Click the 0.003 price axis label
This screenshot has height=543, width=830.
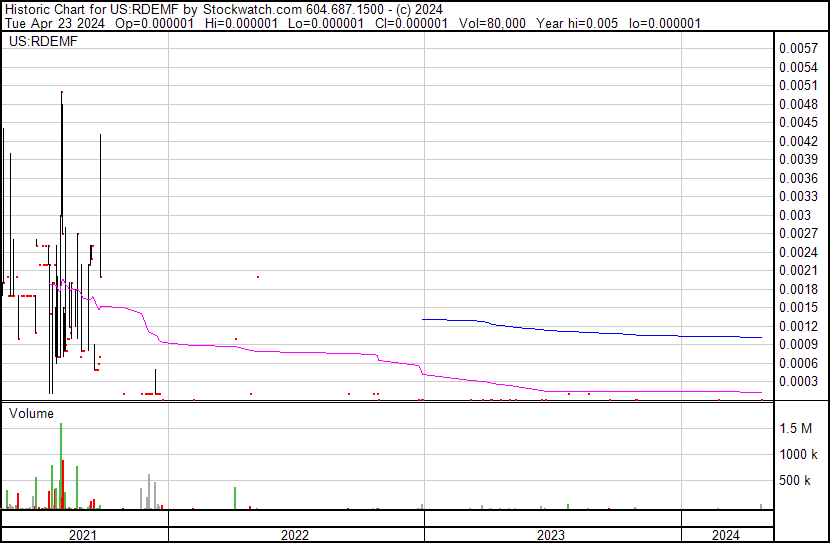click(794, 215)
